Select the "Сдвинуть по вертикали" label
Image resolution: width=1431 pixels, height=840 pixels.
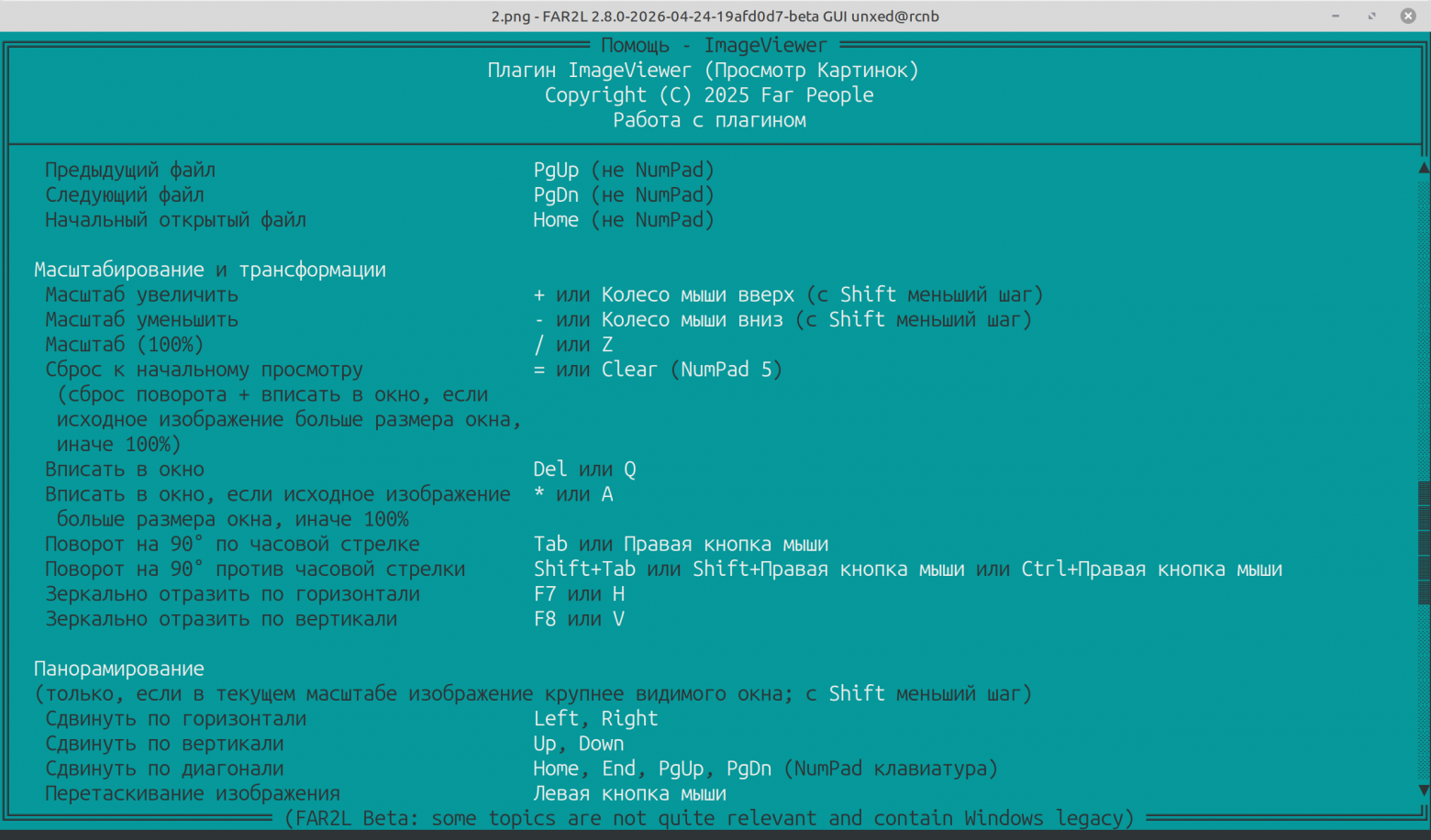tap(164, 744)
